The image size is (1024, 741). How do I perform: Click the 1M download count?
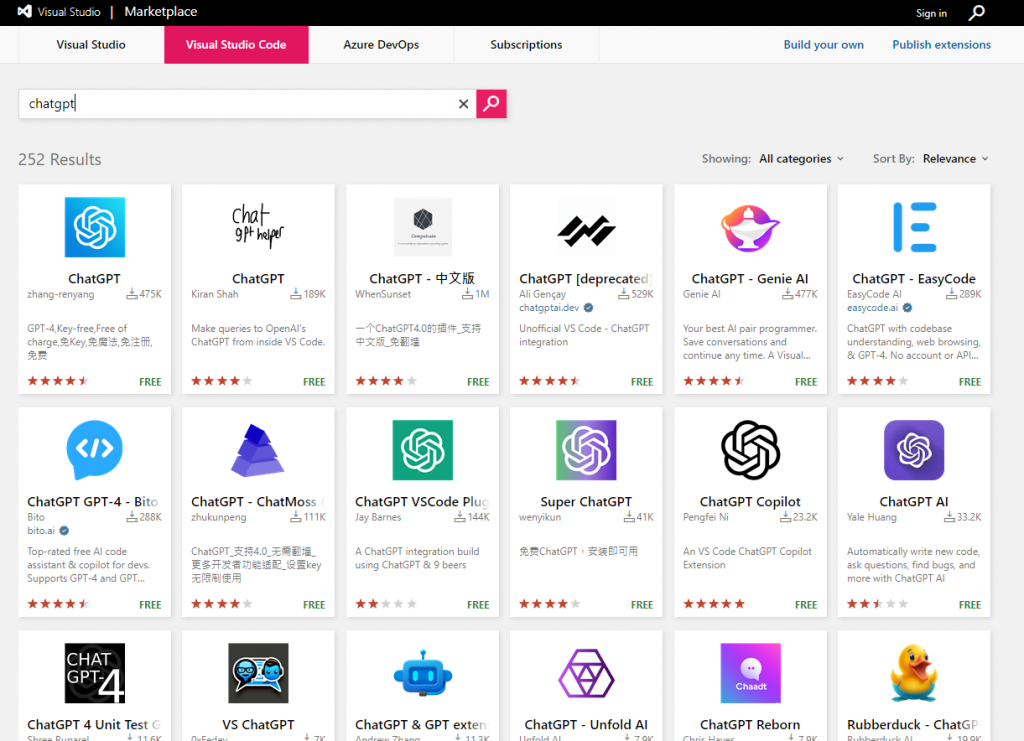pyautogui.click(x=476, y=294)
